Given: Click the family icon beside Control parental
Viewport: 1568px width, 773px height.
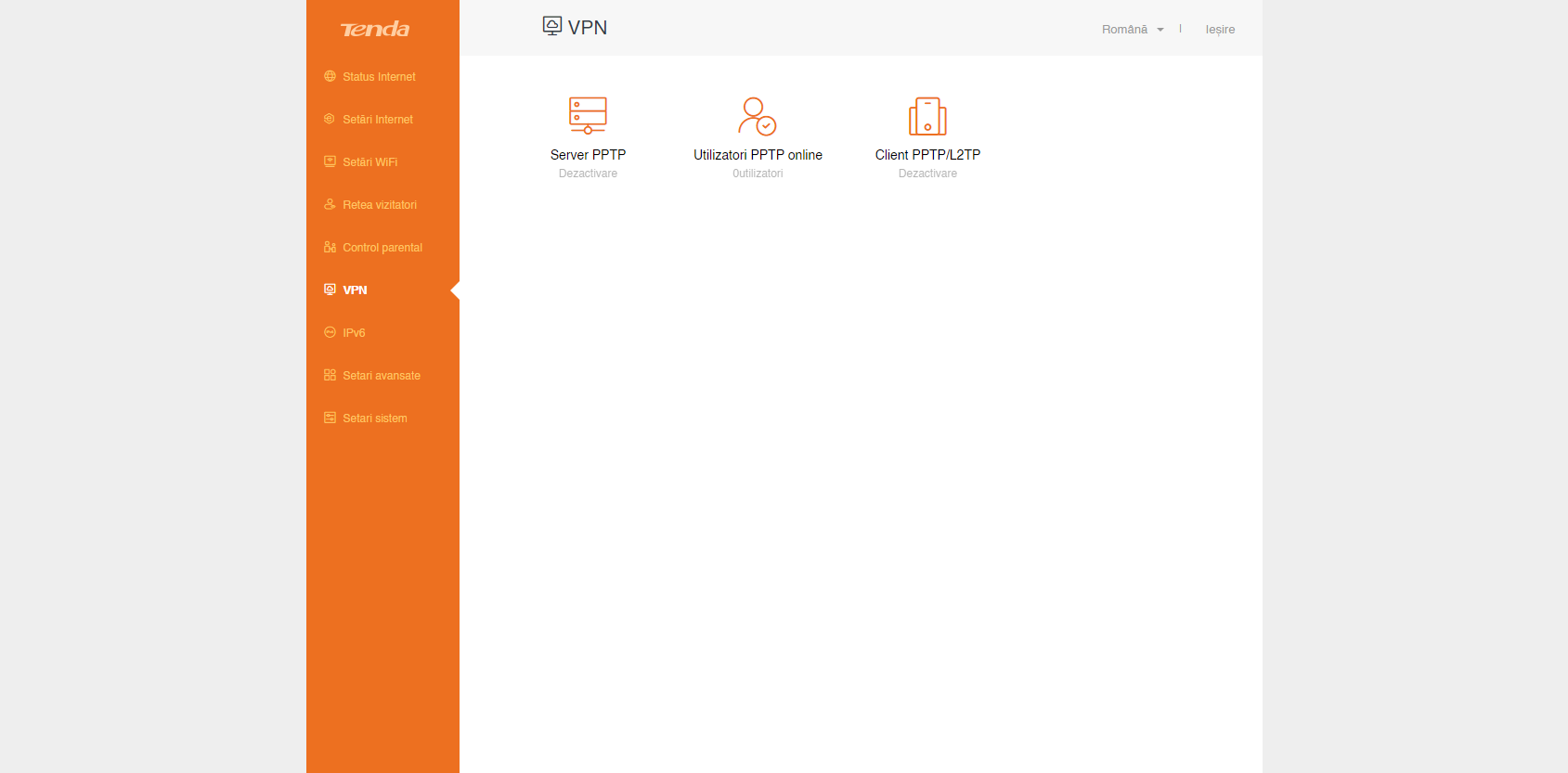Looking at the screenshot, I should point(330,247).
